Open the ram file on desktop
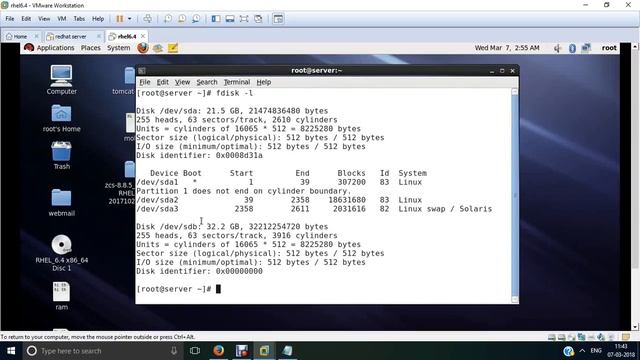This screenshot has height=360, width=640. click(61, 296)
